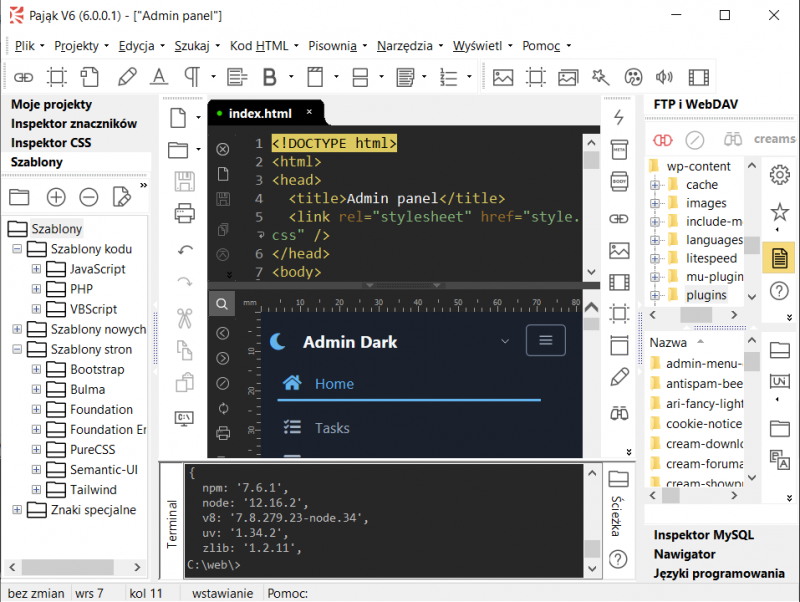Viewport: 800px width, 602px height.
Task: Collapse the Szablony kodu node
Action: click(x=17, y=249)
